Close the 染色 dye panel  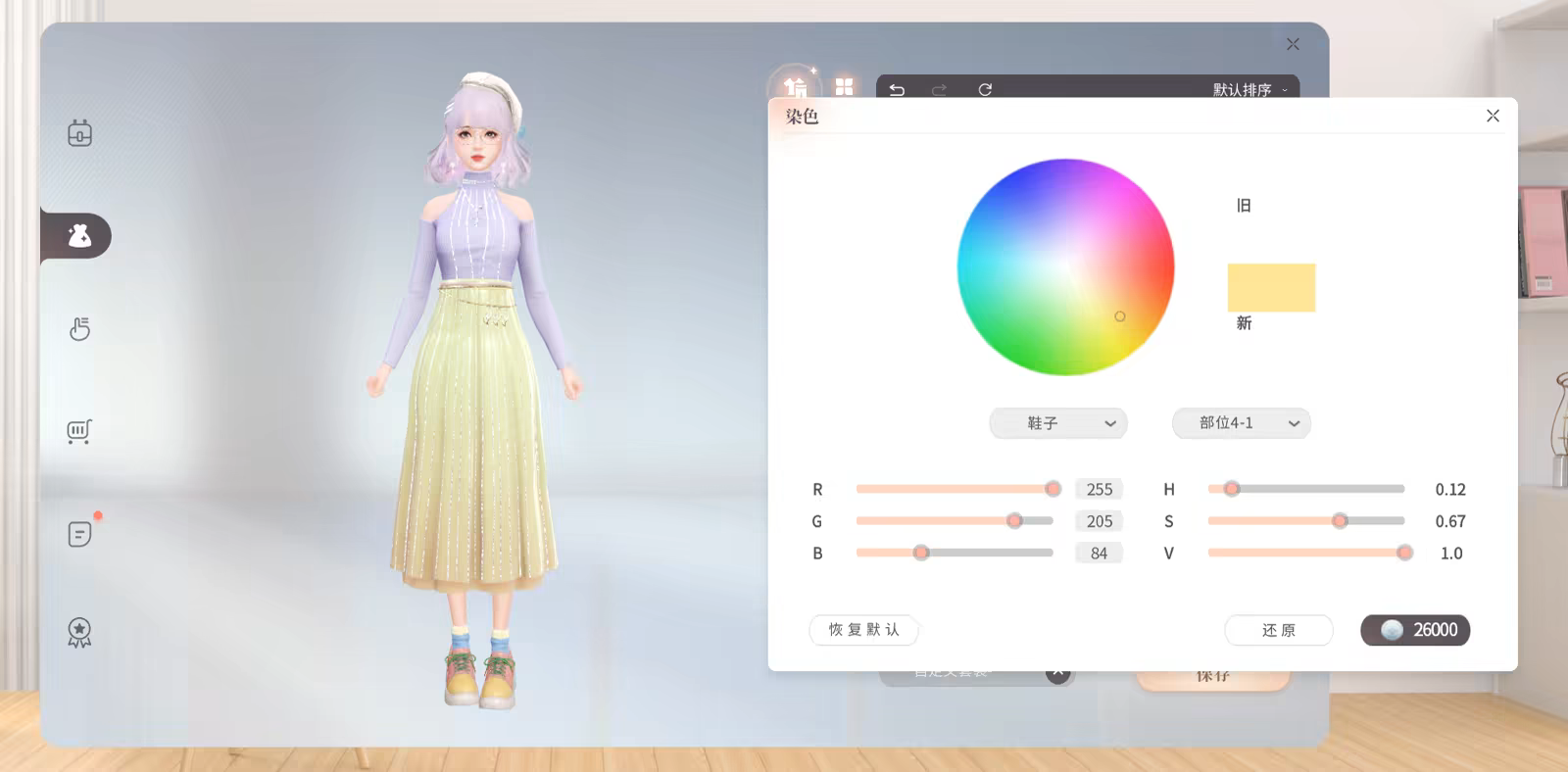click(1493, 116)
